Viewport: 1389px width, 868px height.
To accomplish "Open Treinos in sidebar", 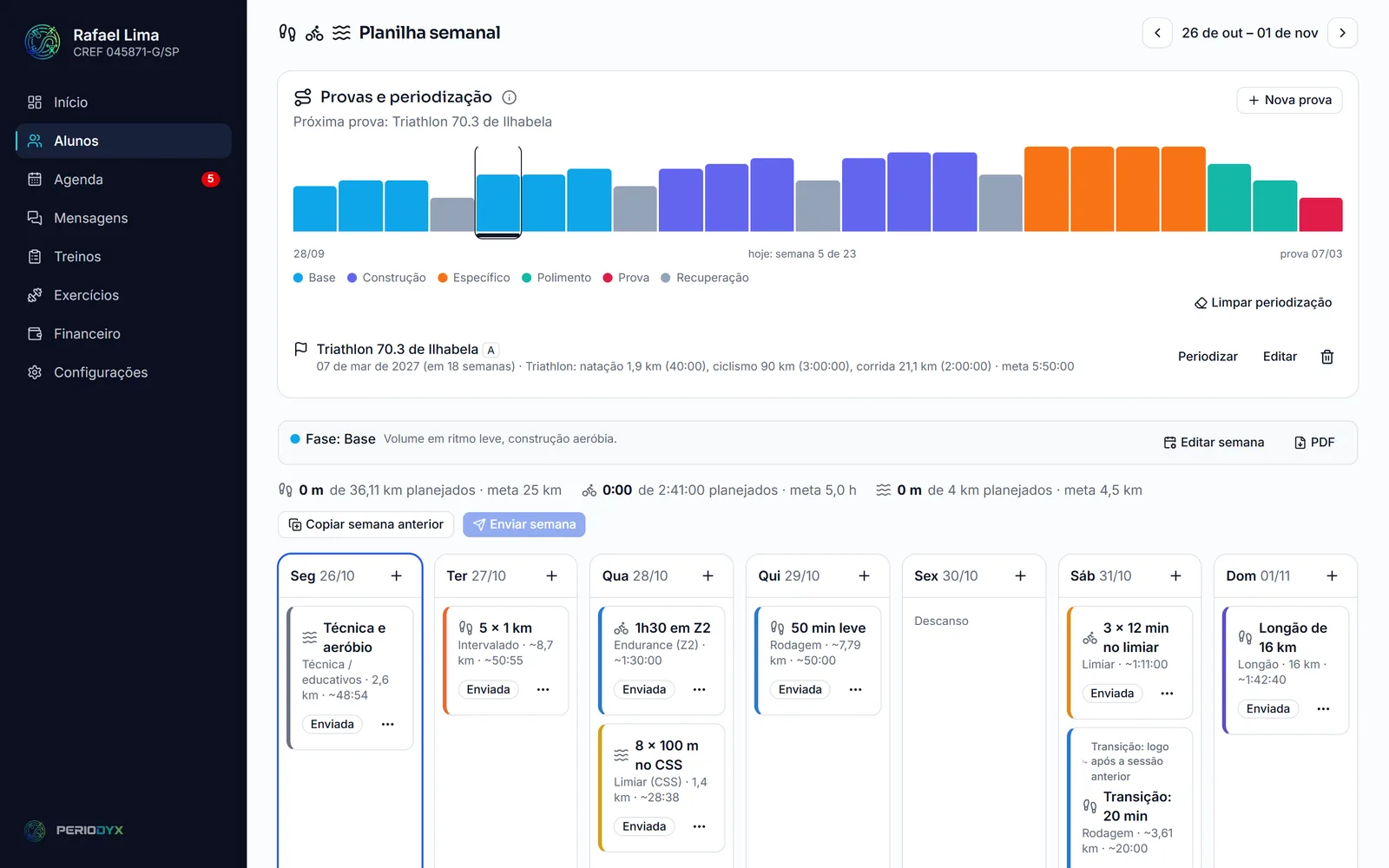I will click(x=123, y=257).
